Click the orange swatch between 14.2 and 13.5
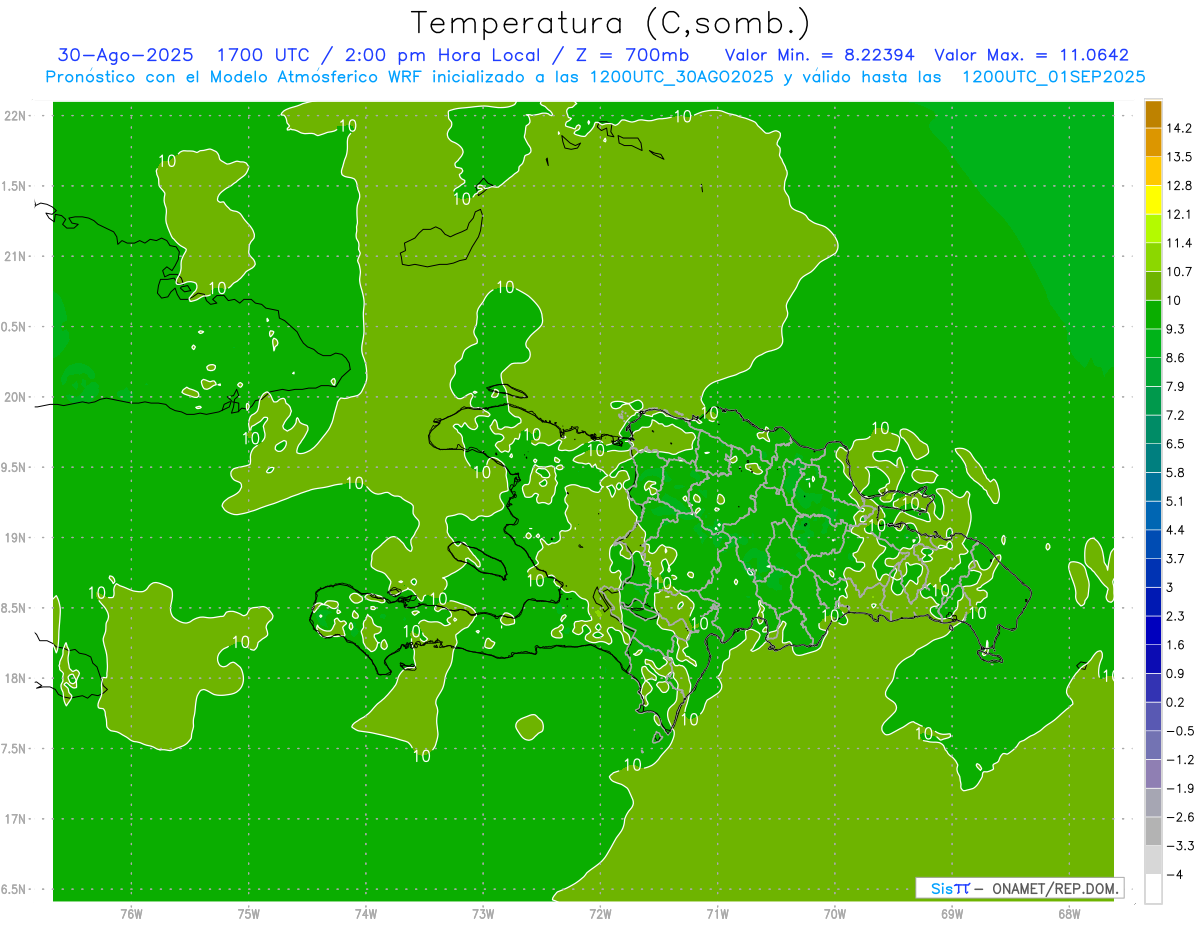Image resolution: width=1200 pixels, height=927 pixels. [x=1153, y=143]
